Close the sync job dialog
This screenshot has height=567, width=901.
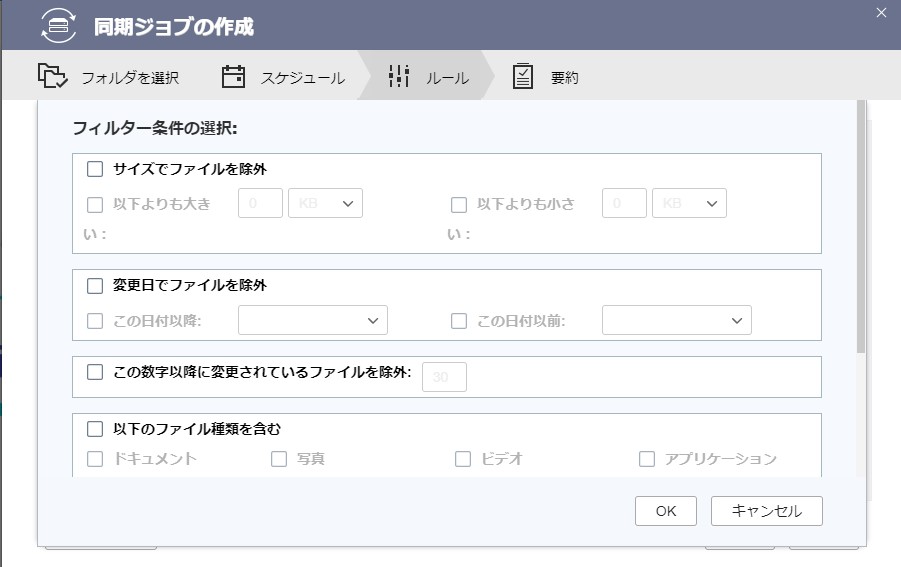[881, 13]
